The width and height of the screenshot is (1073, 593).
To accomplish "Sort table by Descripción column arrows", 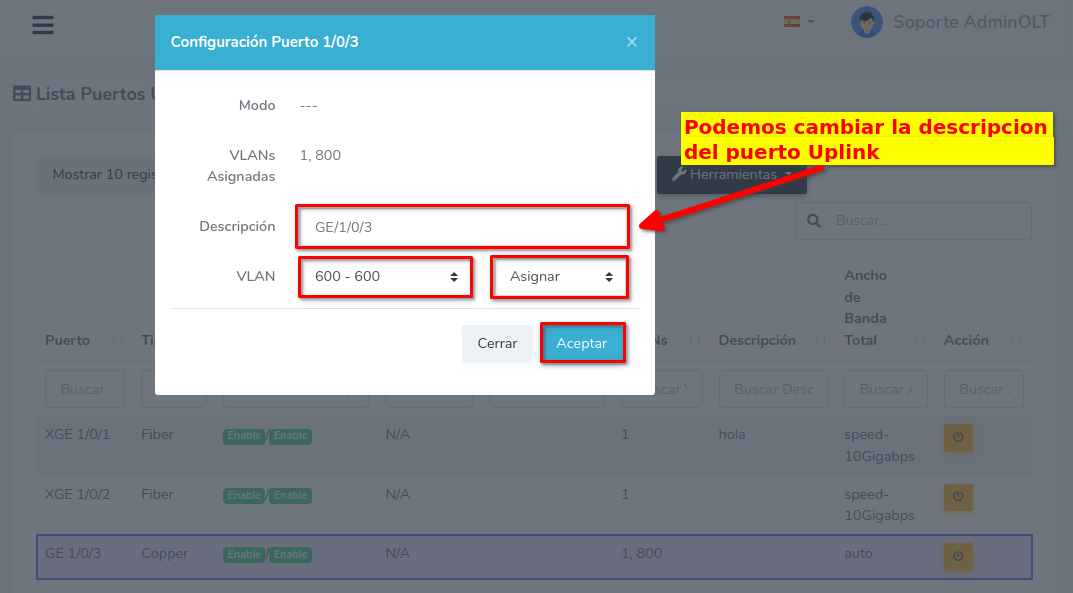I will (x=821, y=341).
